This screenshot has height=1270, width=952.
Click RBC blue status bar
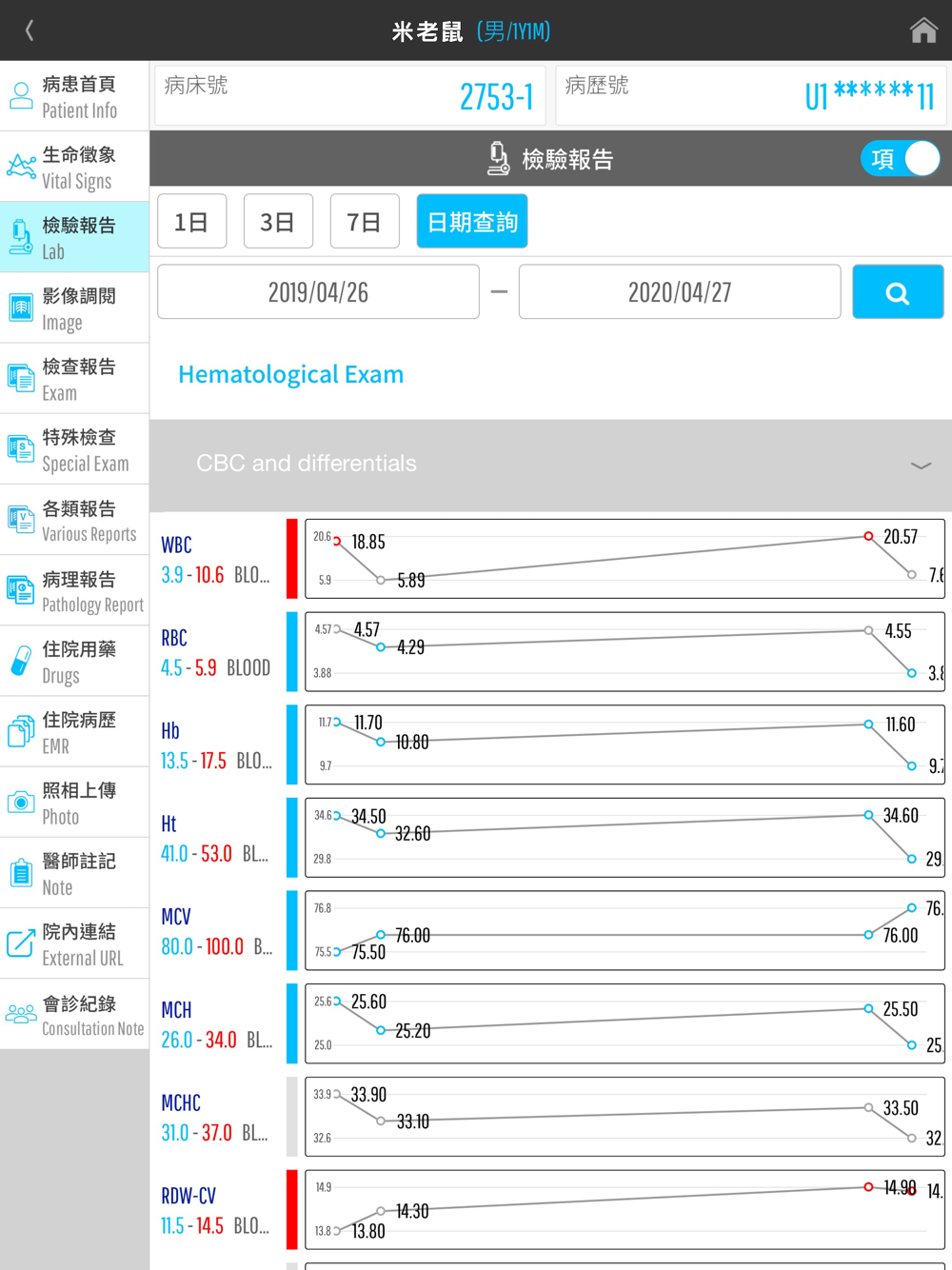(x=292, y=652)
